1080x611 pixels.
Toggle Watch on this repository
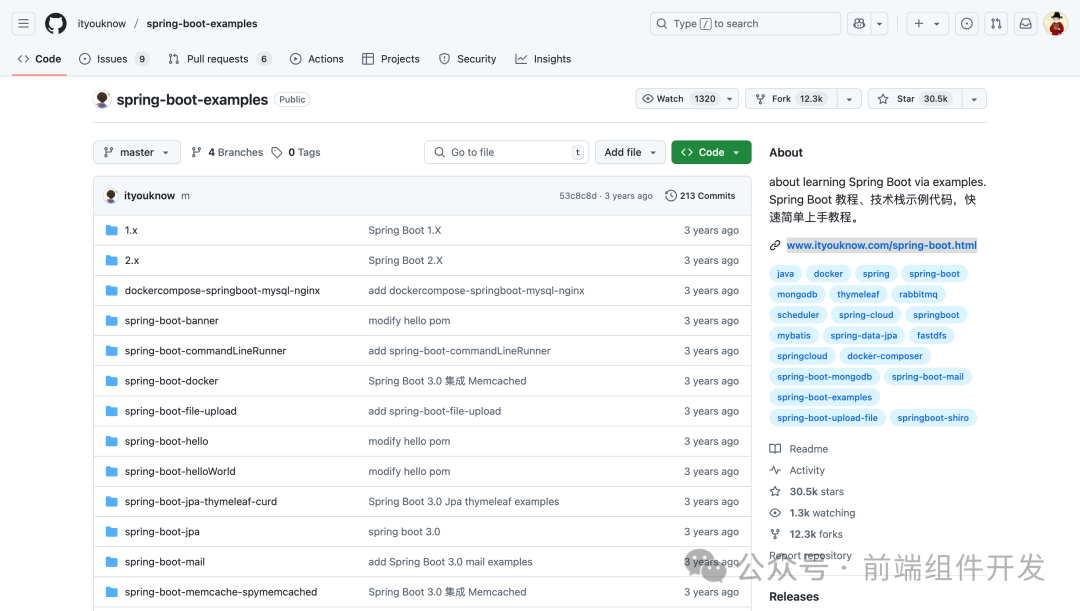click(x=679, y=99)
